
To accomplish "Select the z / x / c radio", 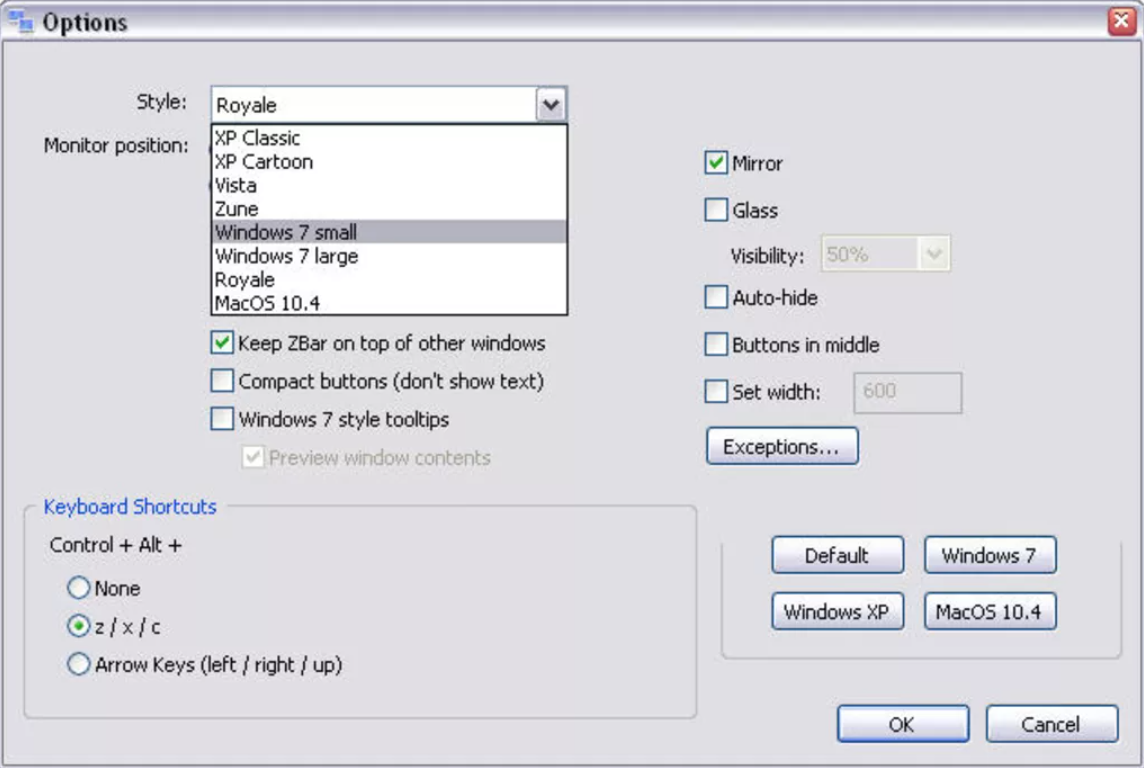I will coord(78,626).
